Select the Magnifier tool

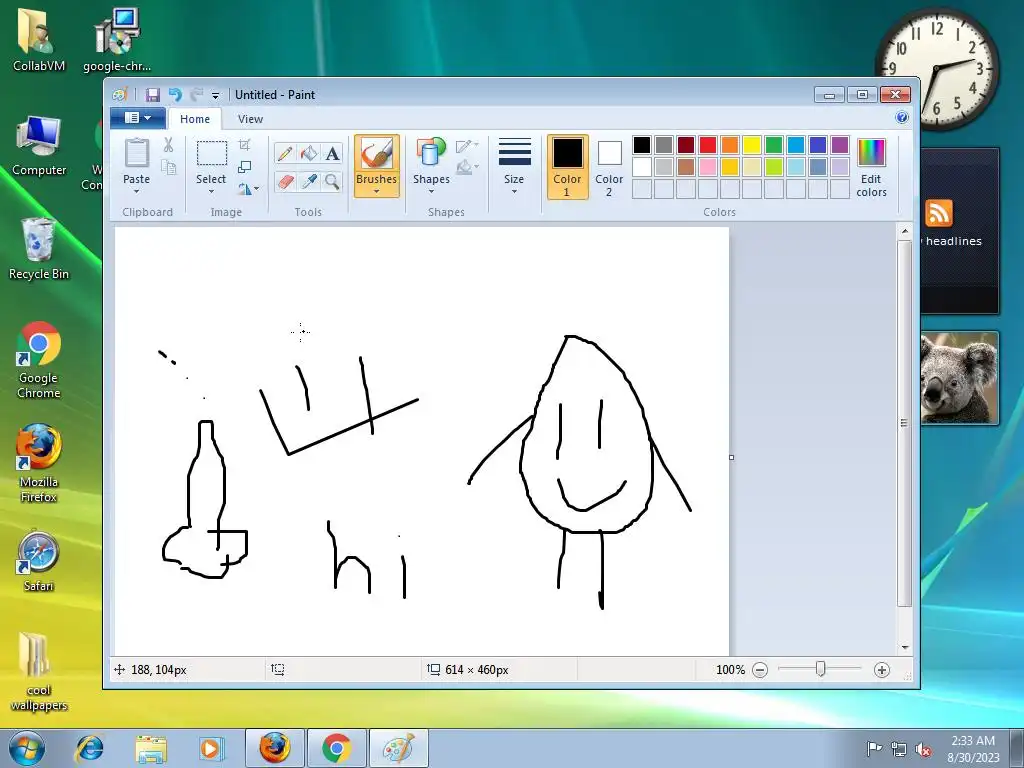[x=332, y=181]
